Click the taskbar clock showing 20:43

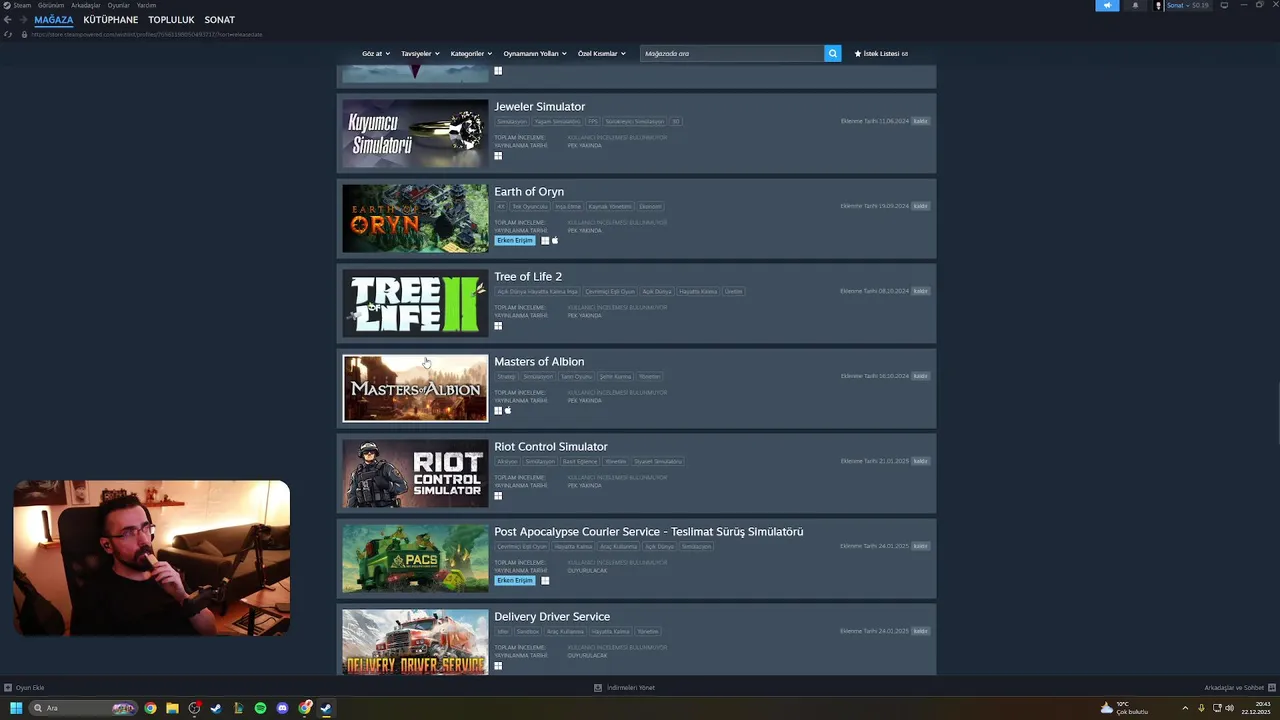coord(1256,708)
